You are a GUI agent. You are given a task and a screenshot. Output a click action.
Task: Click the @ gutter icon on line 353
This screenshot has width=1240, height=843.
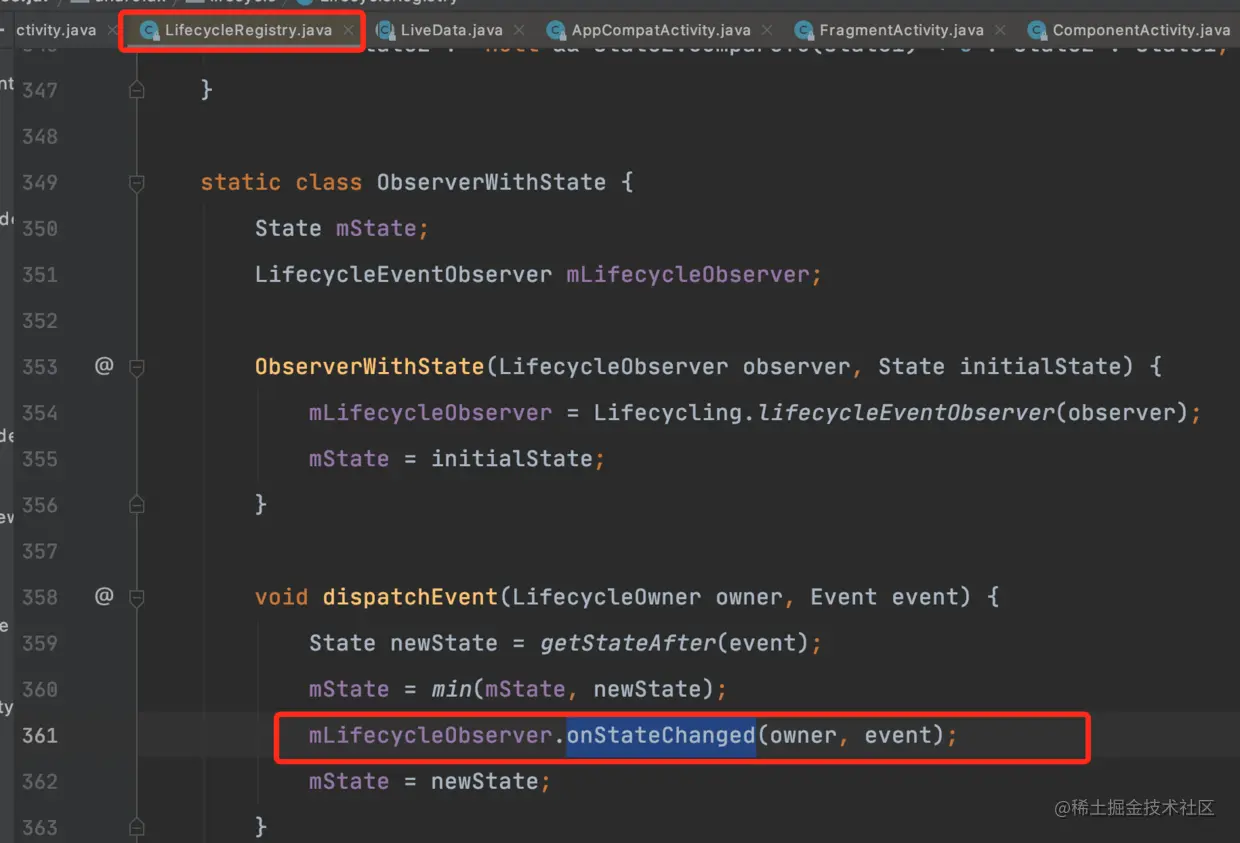[x=104, y=366]
